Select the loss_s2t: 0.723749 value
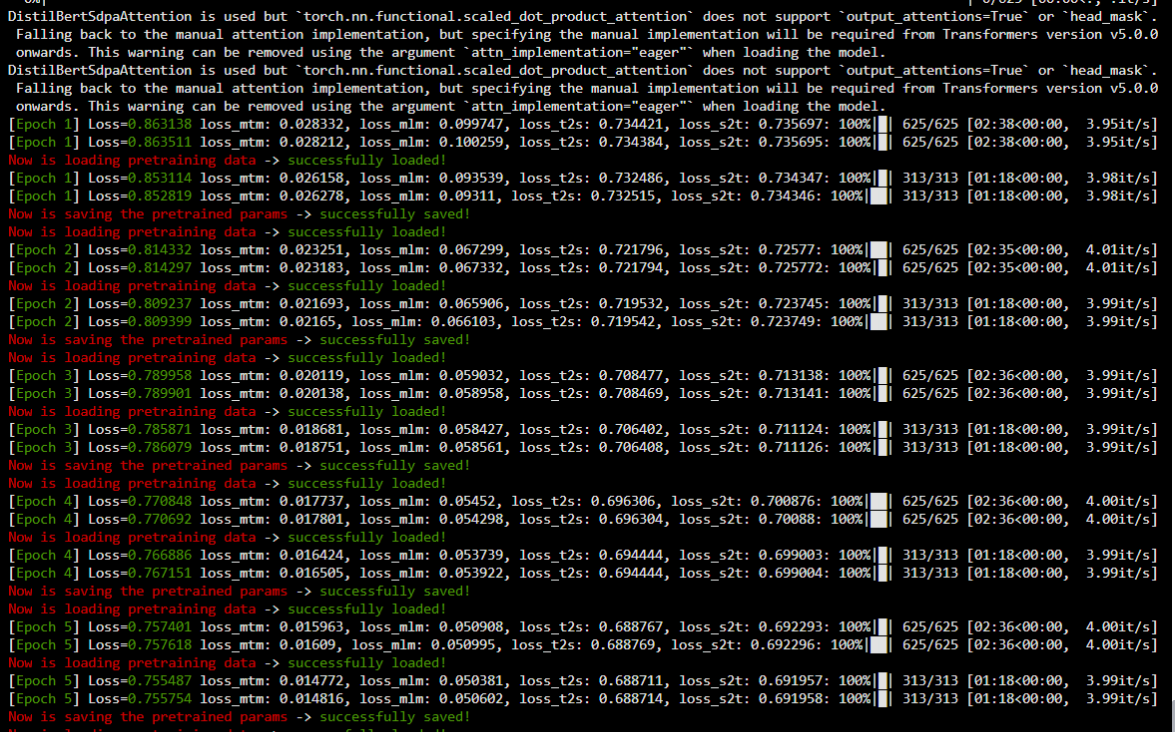1175x732 pixels. 743,322
